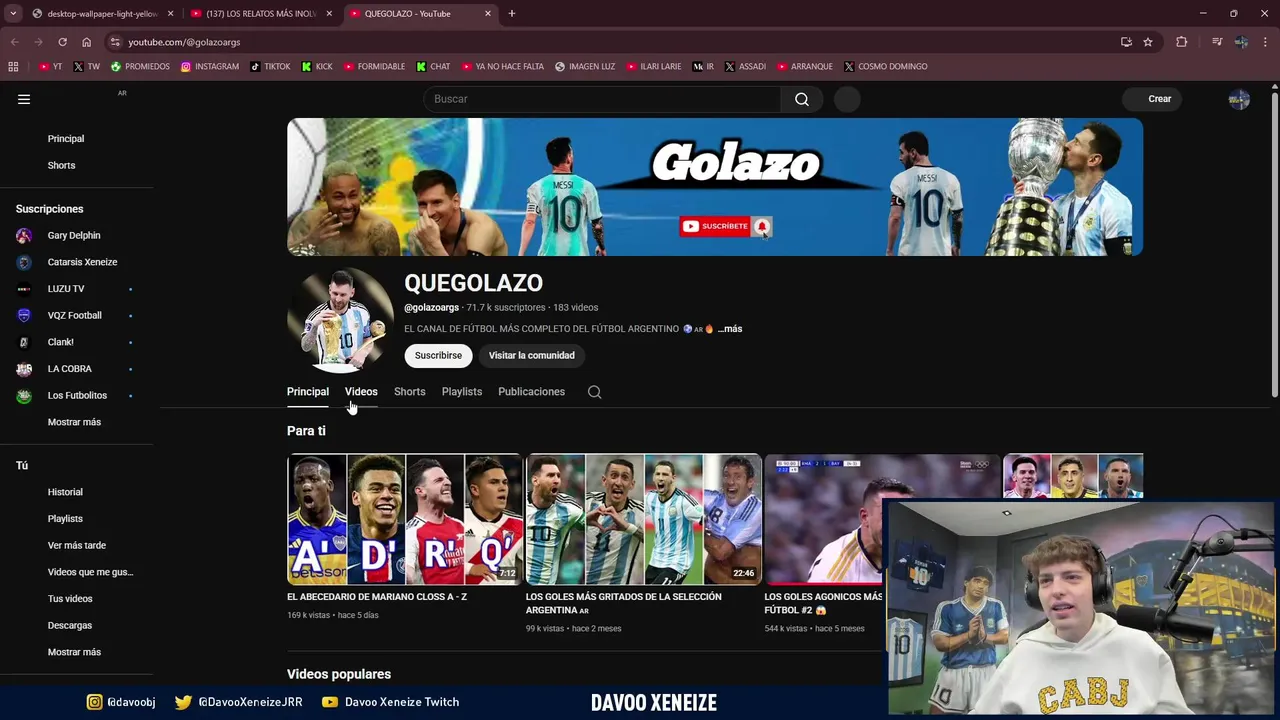Open Ver más tarde in sidebar
1280x720 pixels.
pos(77,545)
